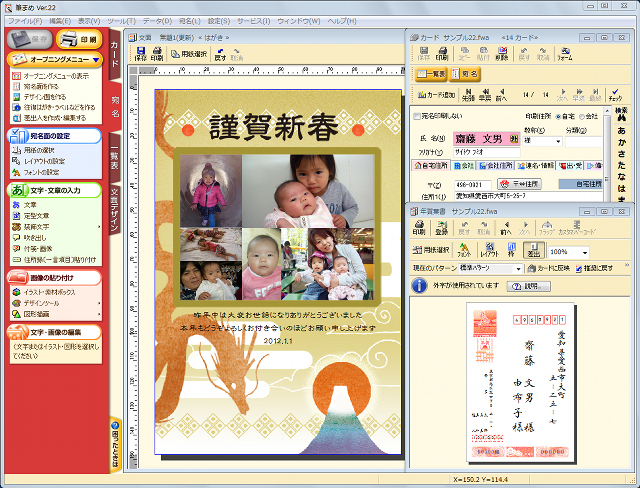Click 吹き出し in the sidebar
This screenshot has height=488, width=640.
click(x=29, y=238)
